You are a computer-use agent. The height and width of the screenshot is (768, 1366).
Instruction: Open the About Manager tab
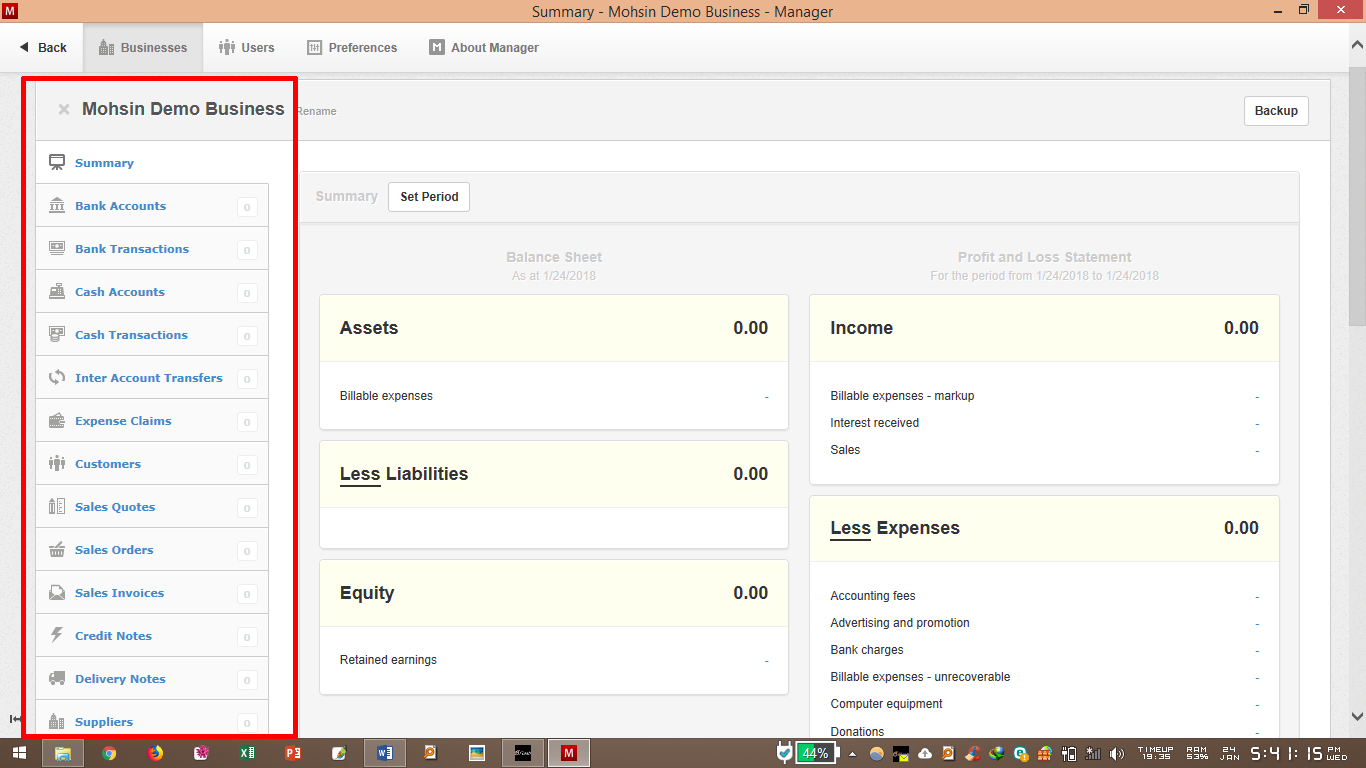(484, 48)
